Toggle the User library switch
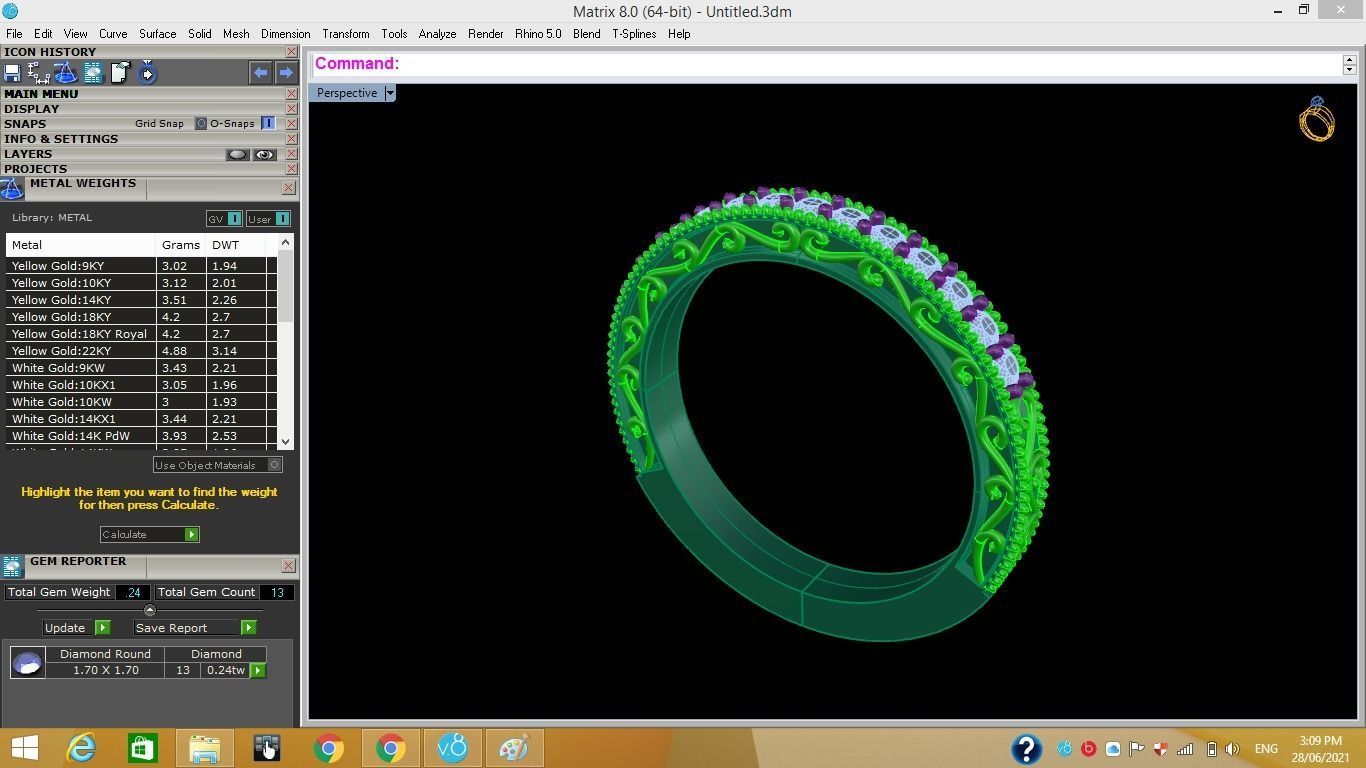The height and width of the screenshot is (768, 1366). tap(282, 219)
